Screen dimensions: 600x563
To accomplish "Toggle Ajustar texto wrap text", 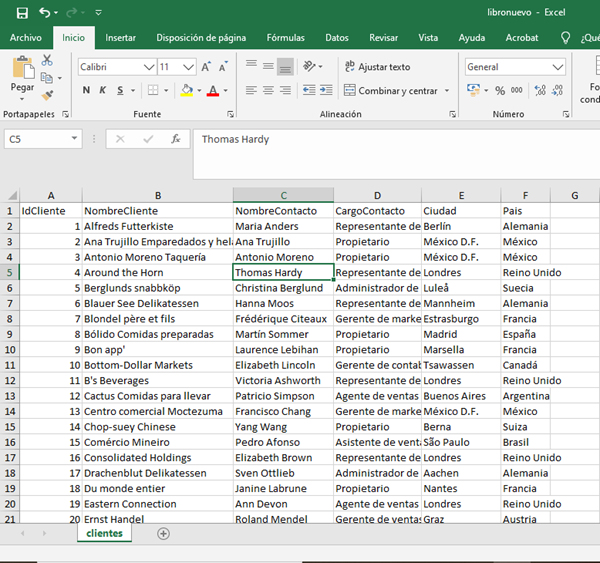I will (x=377, y=67).
